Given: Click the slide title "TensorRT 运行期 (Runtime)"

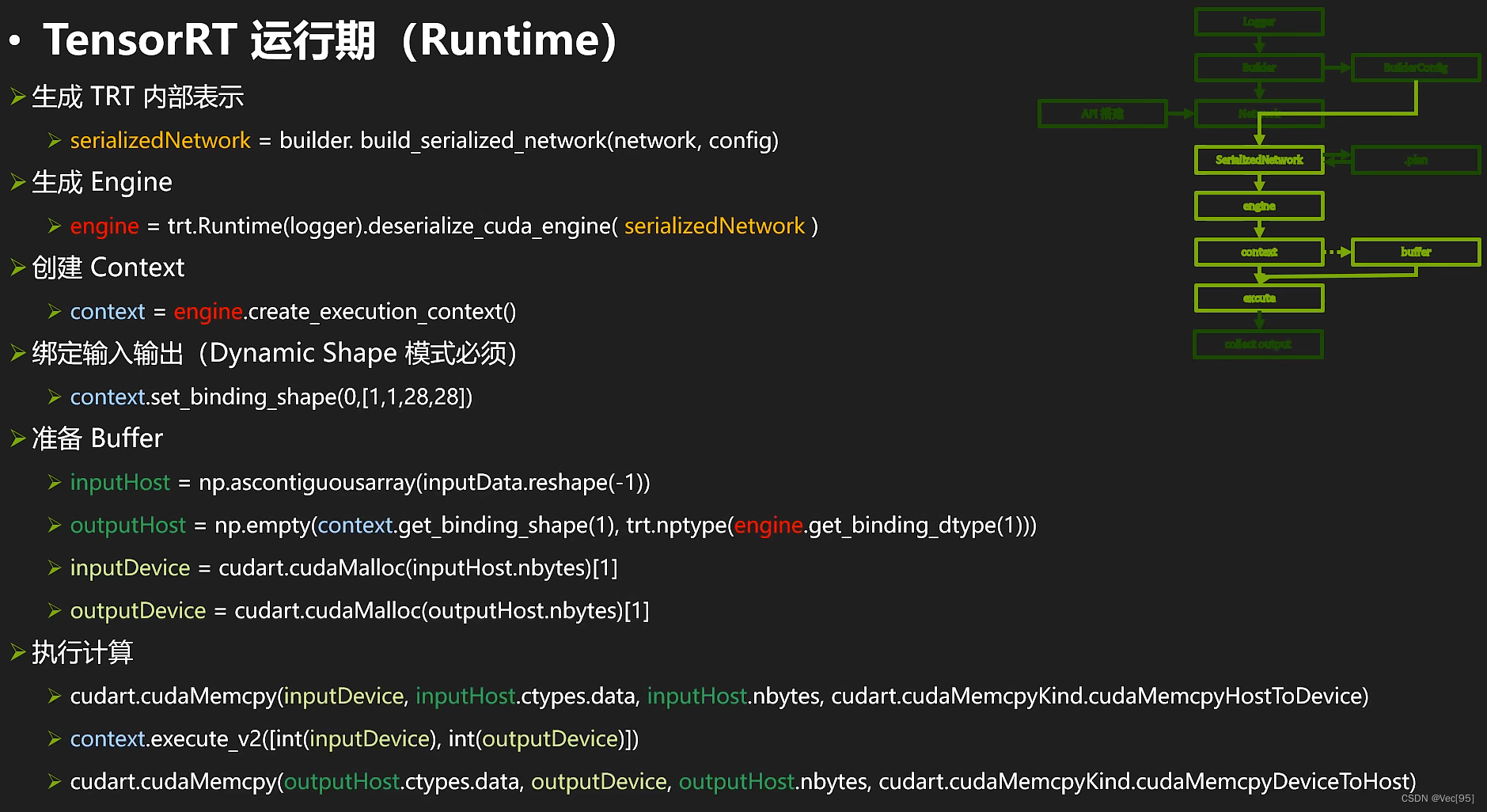Looking at the screenshot, I should [330, 40].
